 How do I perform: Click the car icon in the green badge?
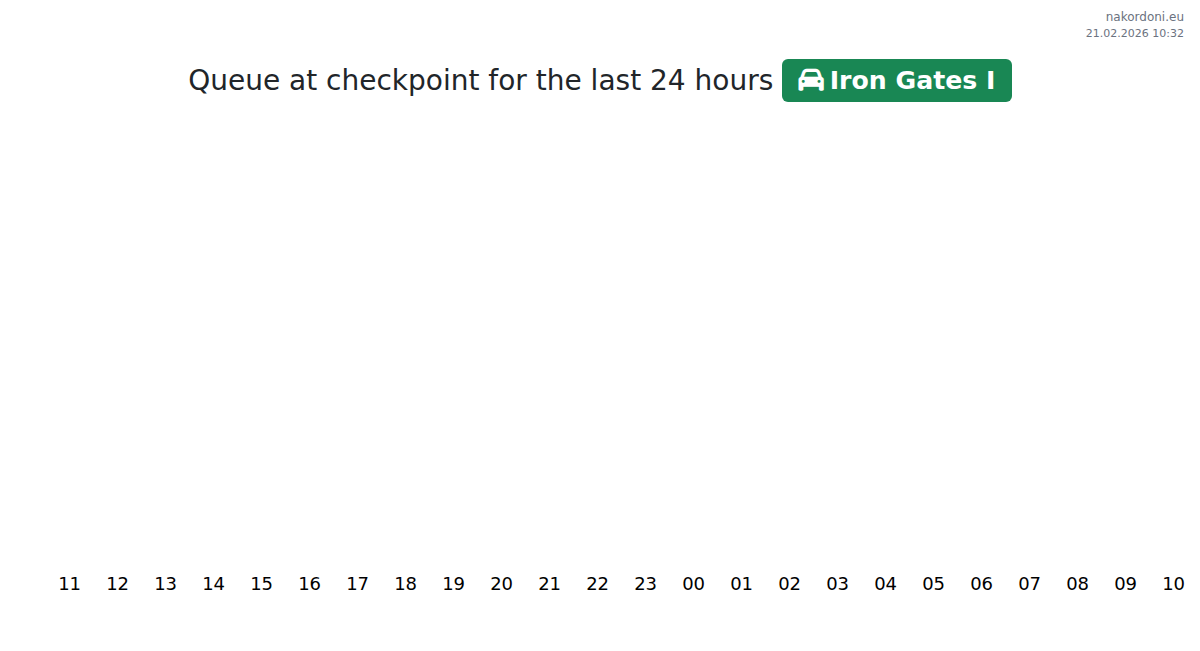[811, 81]
